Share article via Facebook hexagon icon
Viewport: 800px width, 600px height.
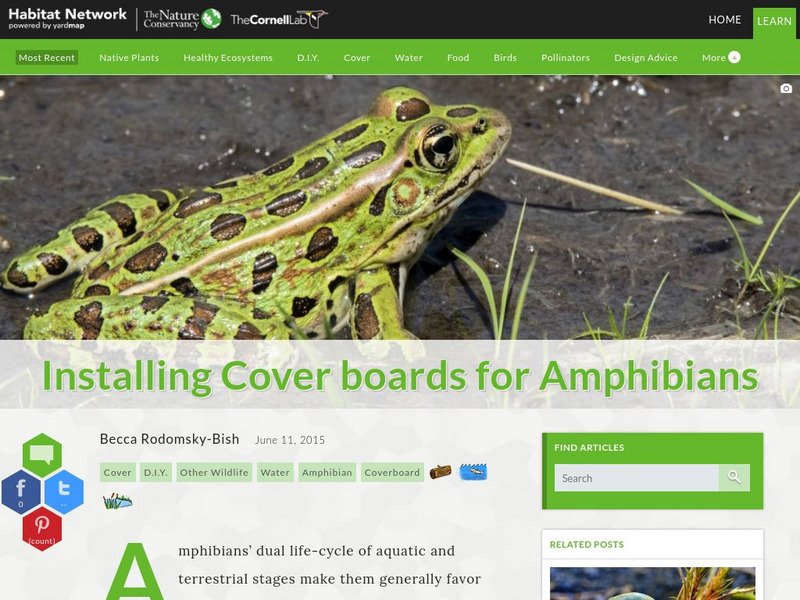(x=21, y=492)
